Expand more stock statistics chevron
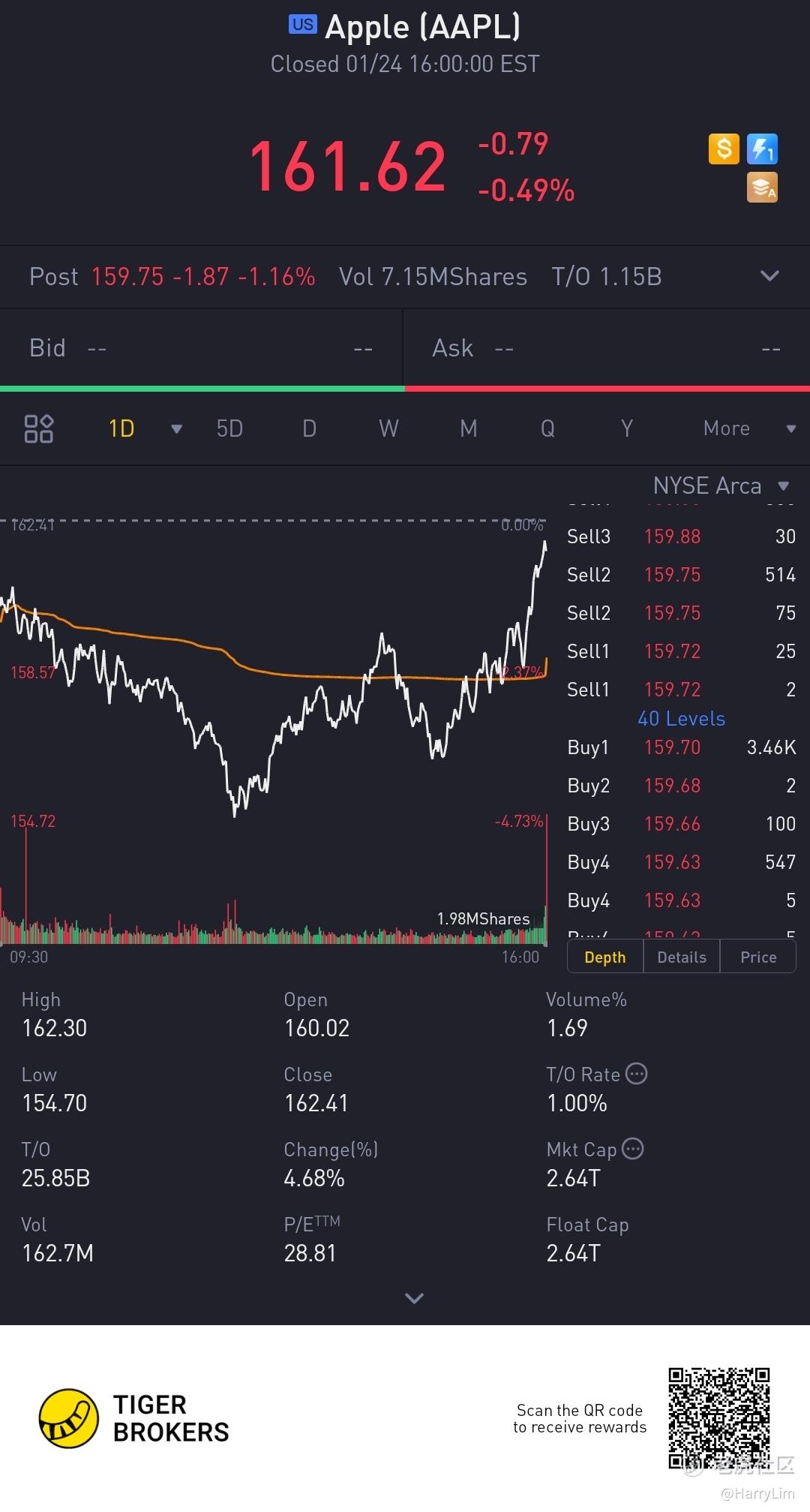This screenshot has width=810, height=1512. coord(414,1298)
